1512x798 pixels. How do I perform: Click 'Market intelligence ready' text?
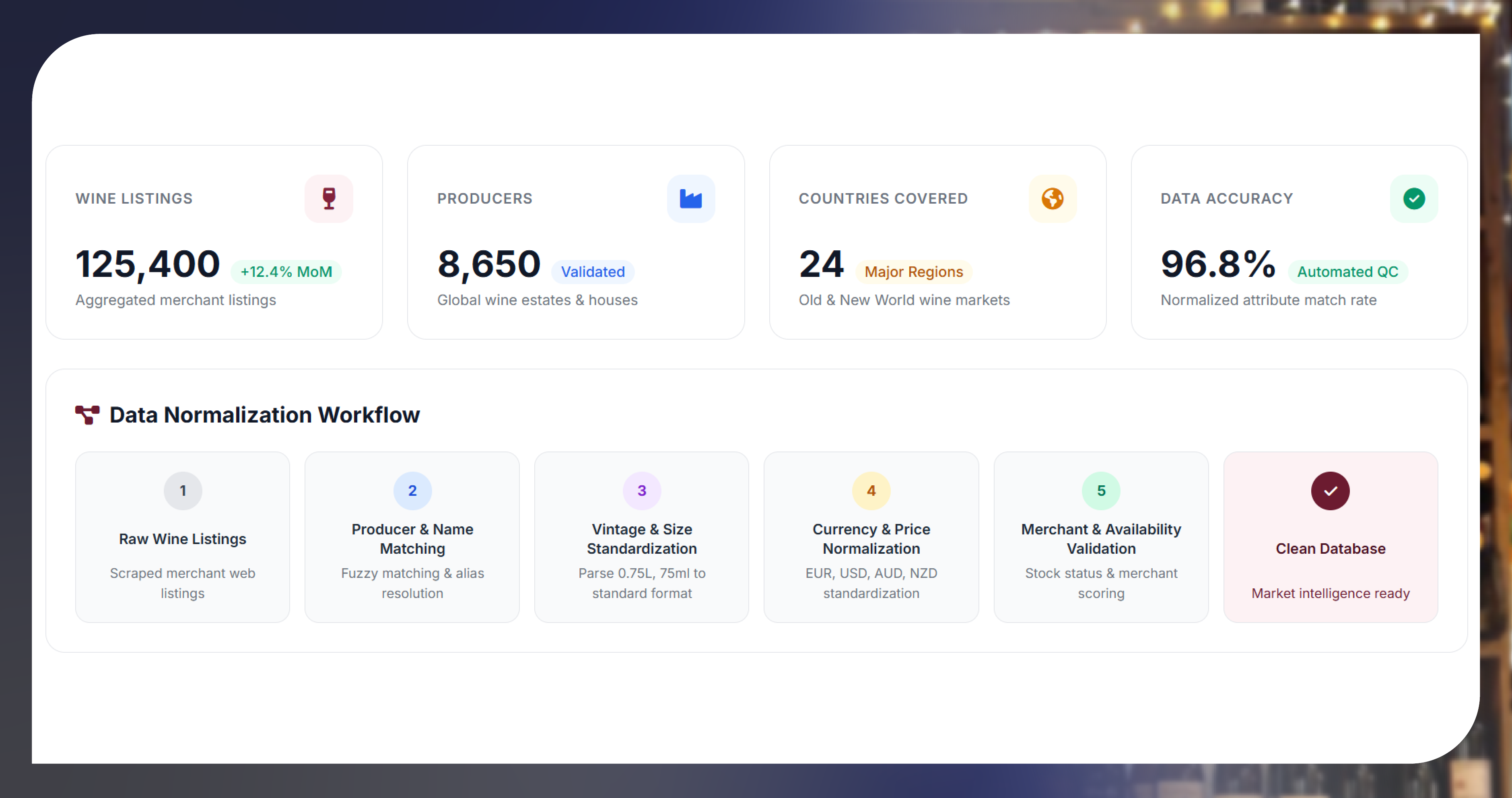(x=1330, y=593)
